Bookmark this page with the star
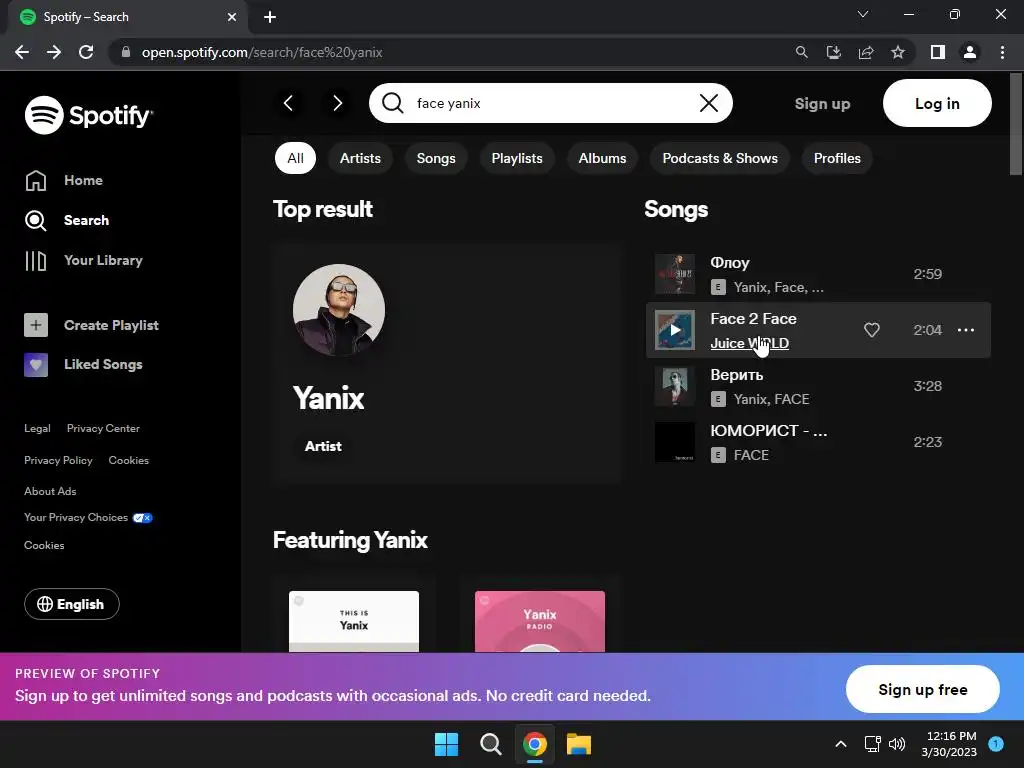The image size is (1024, 768). click(x=898, y=52)
